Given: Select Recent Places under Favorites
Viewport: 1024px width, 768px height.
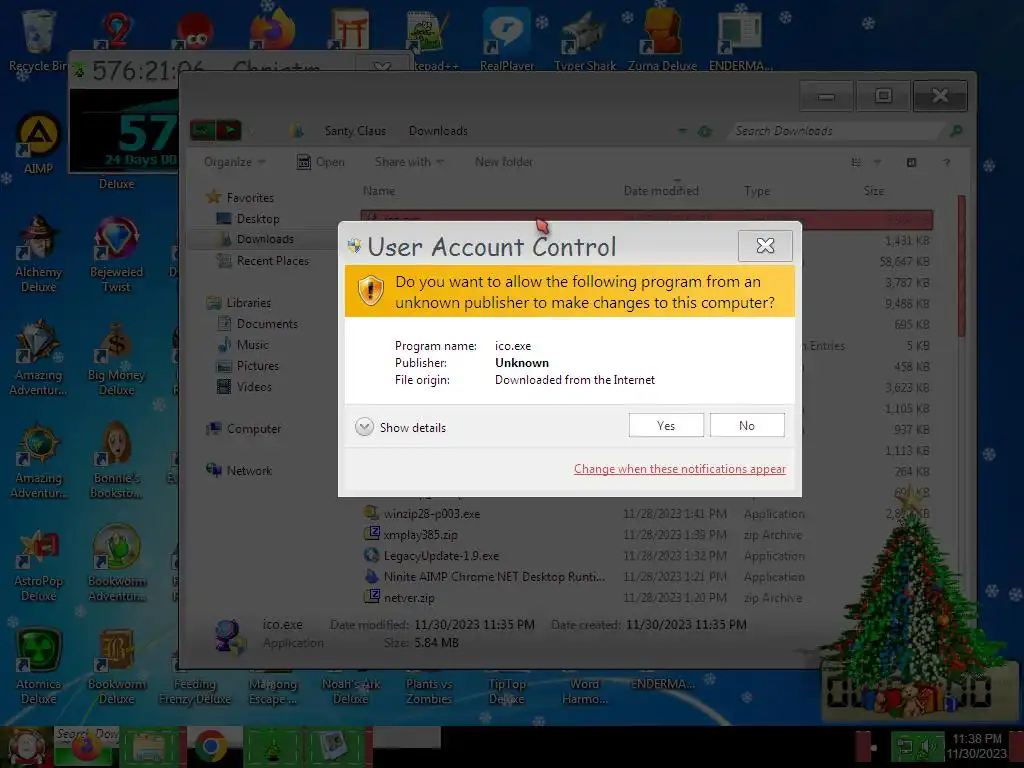Looking at the screenshot, I should tap(263, 261).
